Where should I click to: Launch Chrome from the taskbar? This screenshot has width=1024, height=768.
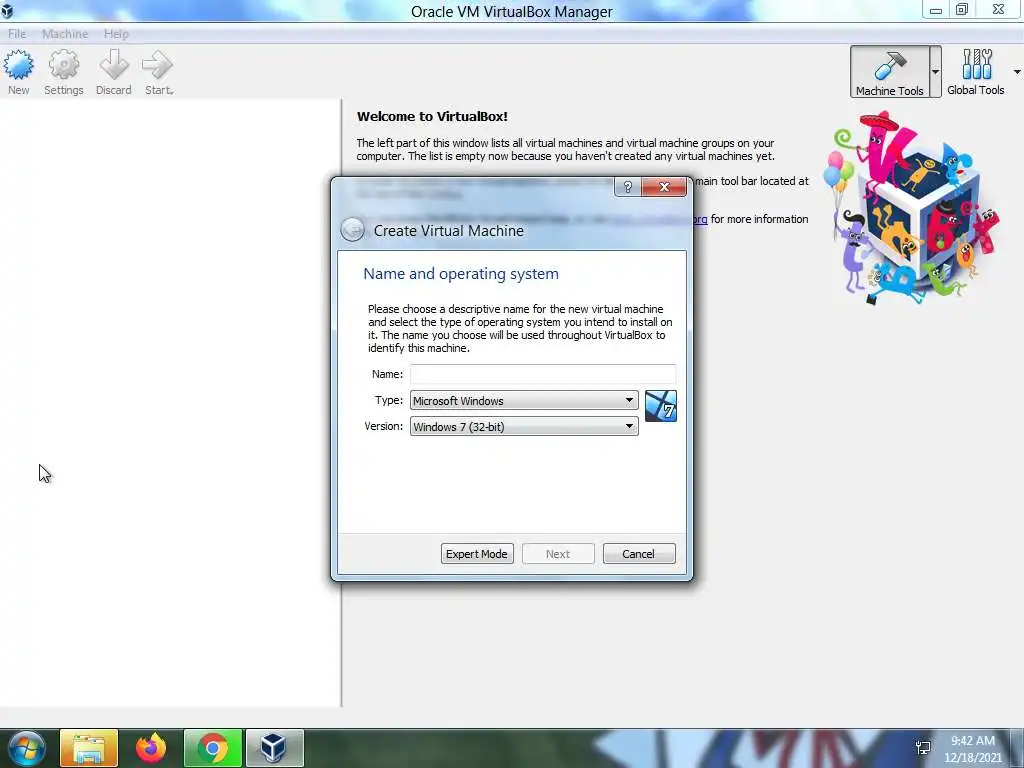coord(213,748)
